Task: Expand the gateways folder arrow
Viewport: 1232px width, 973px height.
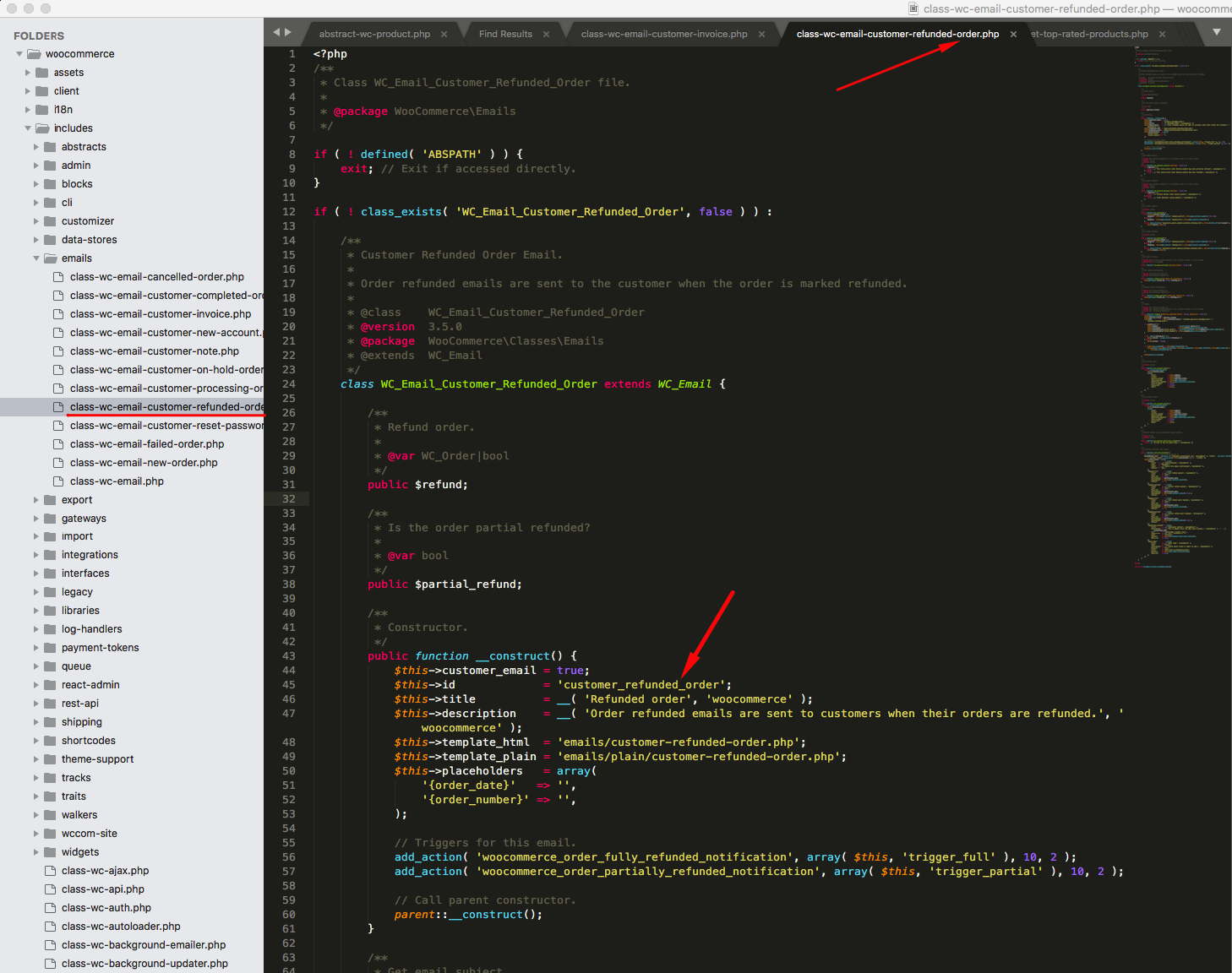Action: (x=36, y=519)
